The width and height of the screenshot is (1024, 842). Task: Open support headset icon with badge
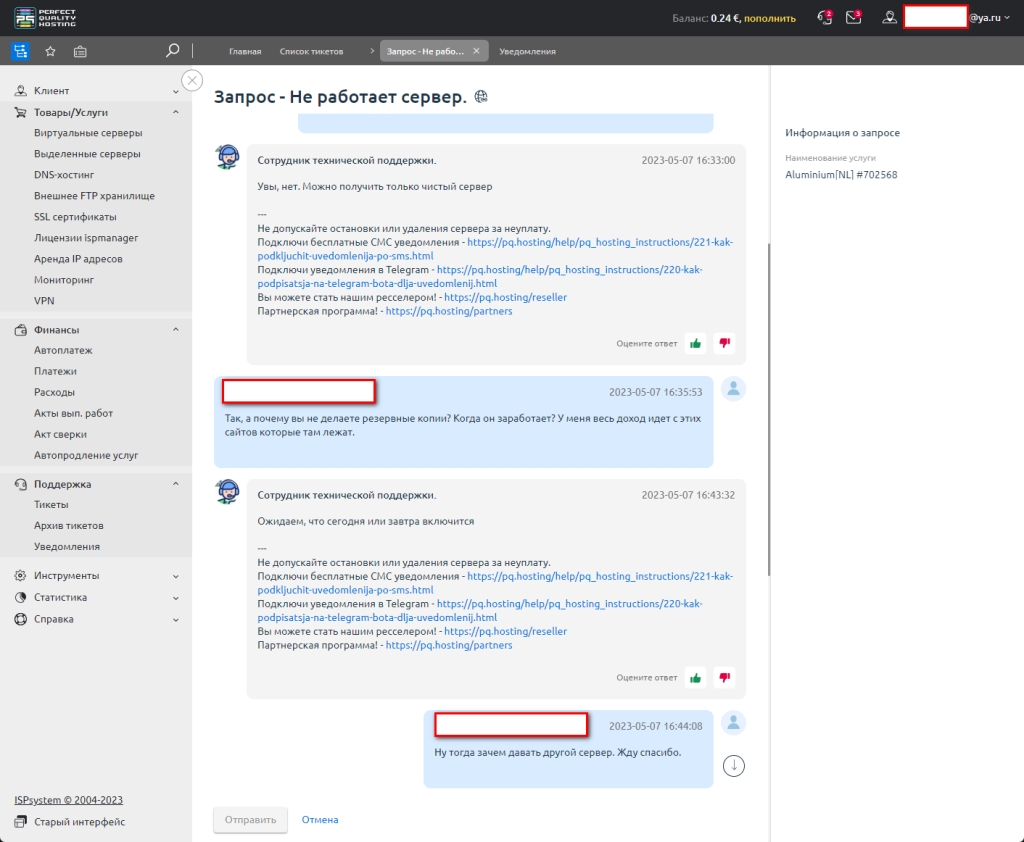(825, 17)
